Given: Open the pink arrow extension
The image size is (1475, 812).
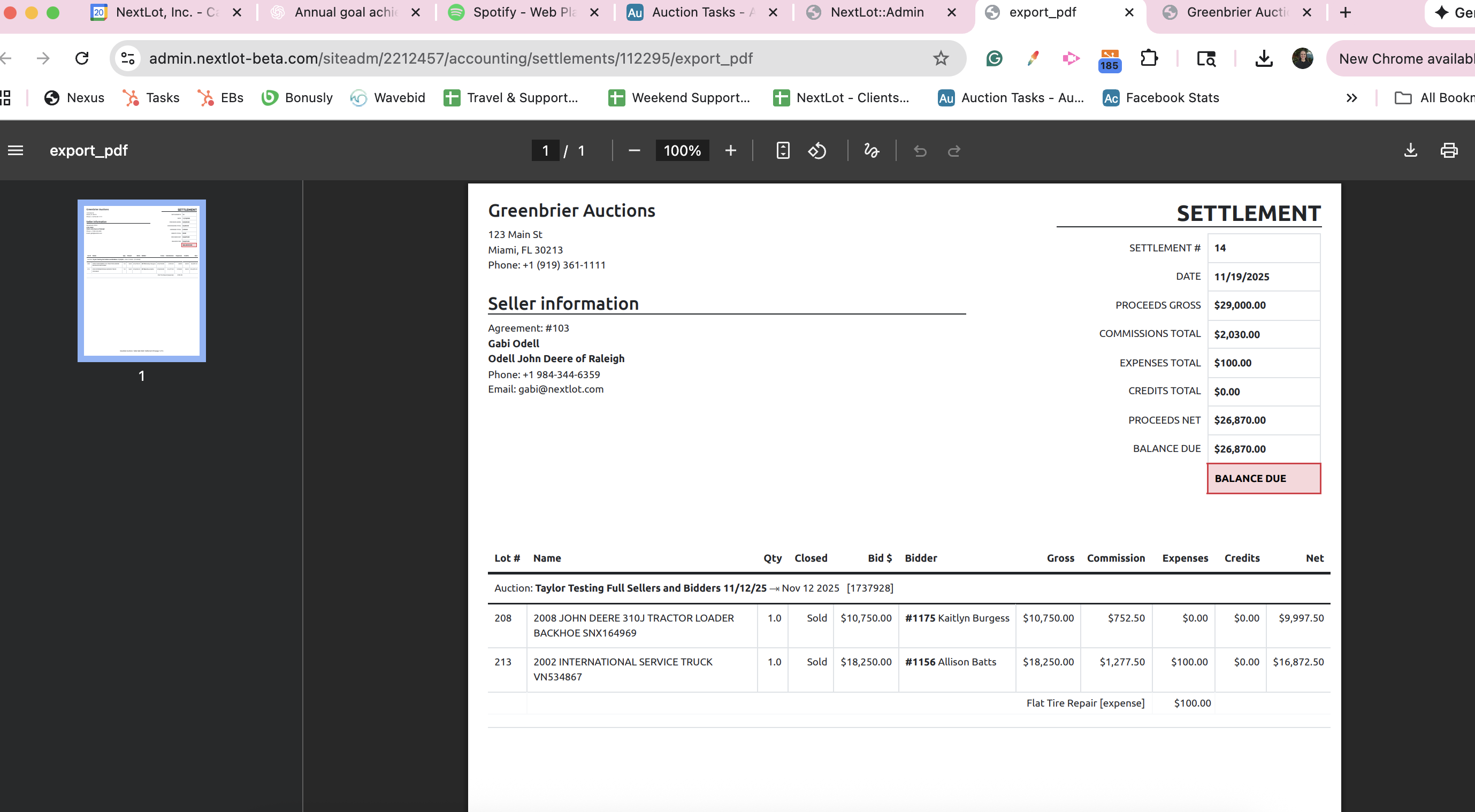Looking at the screenshot, I should click(1071, 58).
